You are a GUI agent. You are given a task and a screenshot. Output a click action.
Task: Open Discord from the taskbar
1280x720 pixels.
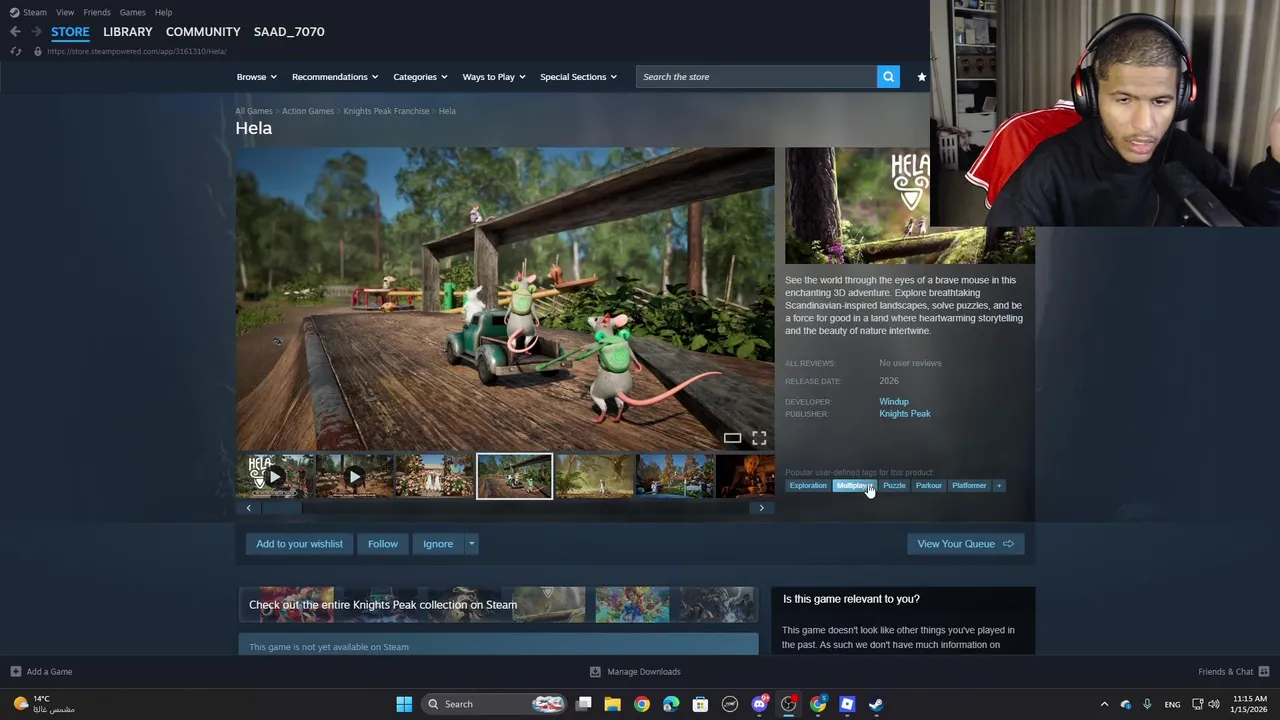pyautogui.click(x=759, y=704)
